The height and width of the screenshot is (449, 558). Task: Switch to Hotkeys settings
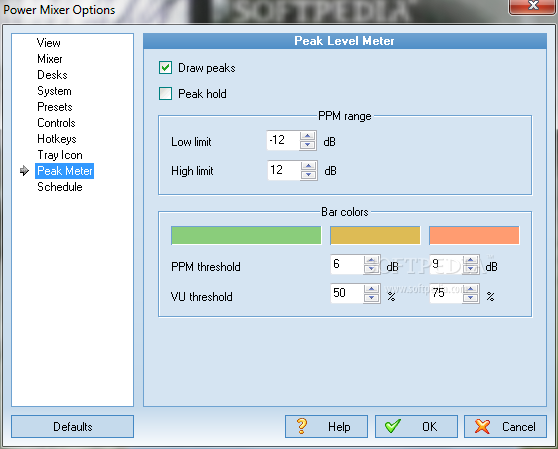click(57, 139)
